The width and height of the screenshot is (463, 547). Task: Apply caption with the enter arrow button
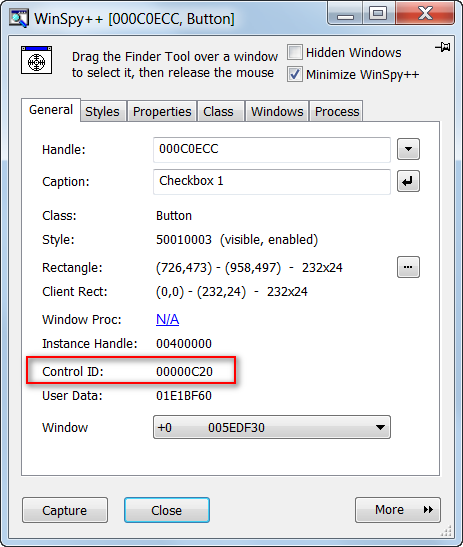[408, 181]
